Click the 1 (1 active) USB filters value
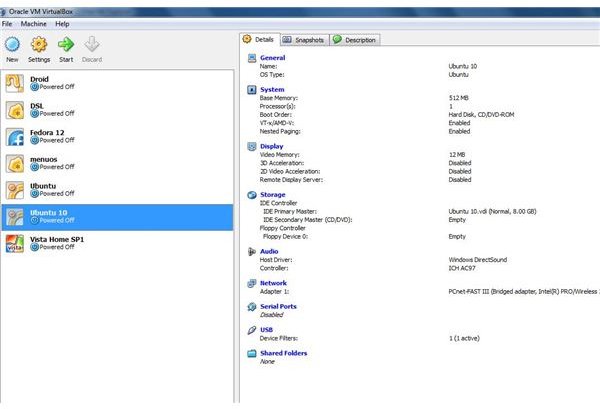 coord(464,338)
